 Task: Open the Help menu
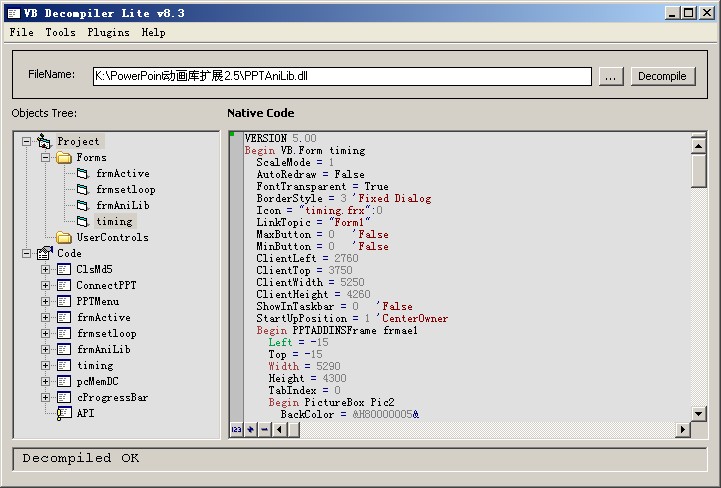(153, 32)
